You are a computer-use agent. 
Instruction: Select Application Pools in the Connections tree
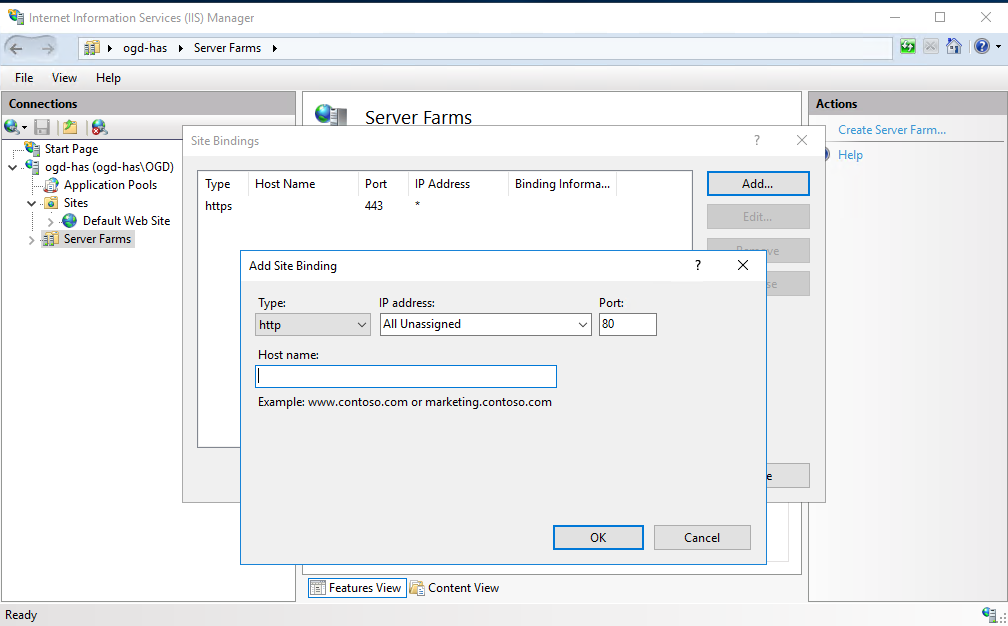(110, 184)
